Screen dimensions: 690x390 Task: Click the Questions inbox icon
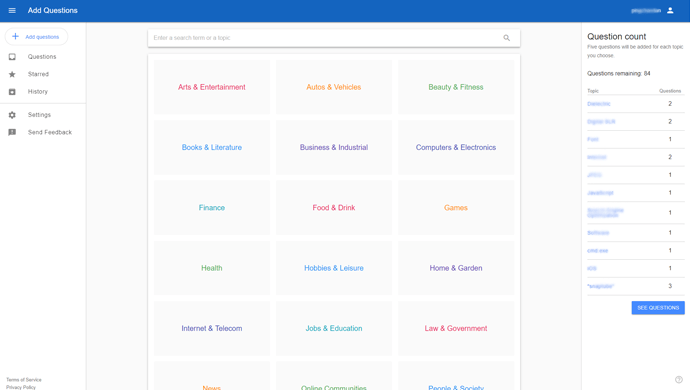pos(12,57)
